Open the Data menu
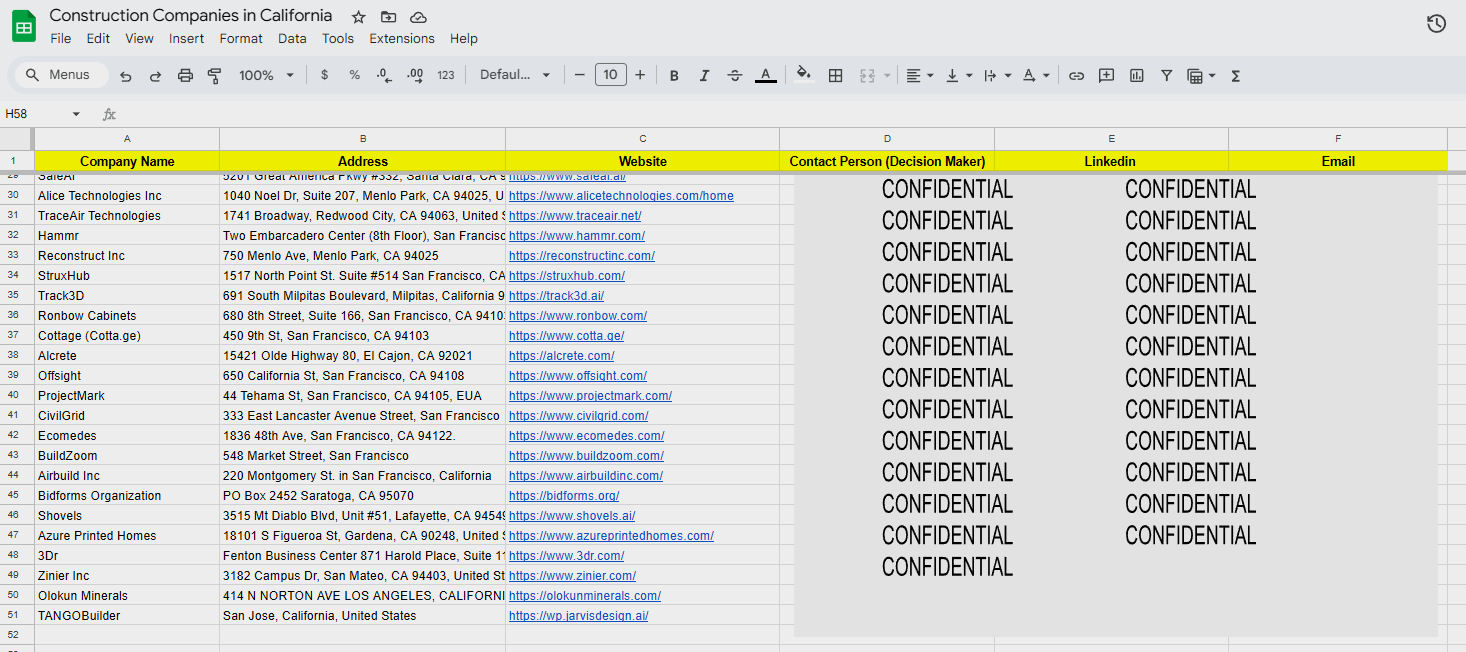The height and width of the screenshot is (652, 1466). point(292,38)
